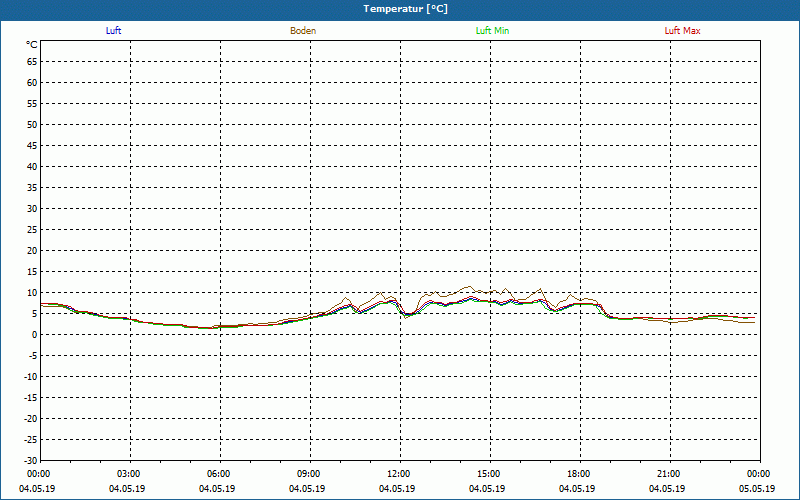
Task: Click the -20 value on y-axis
Action: 31,418
